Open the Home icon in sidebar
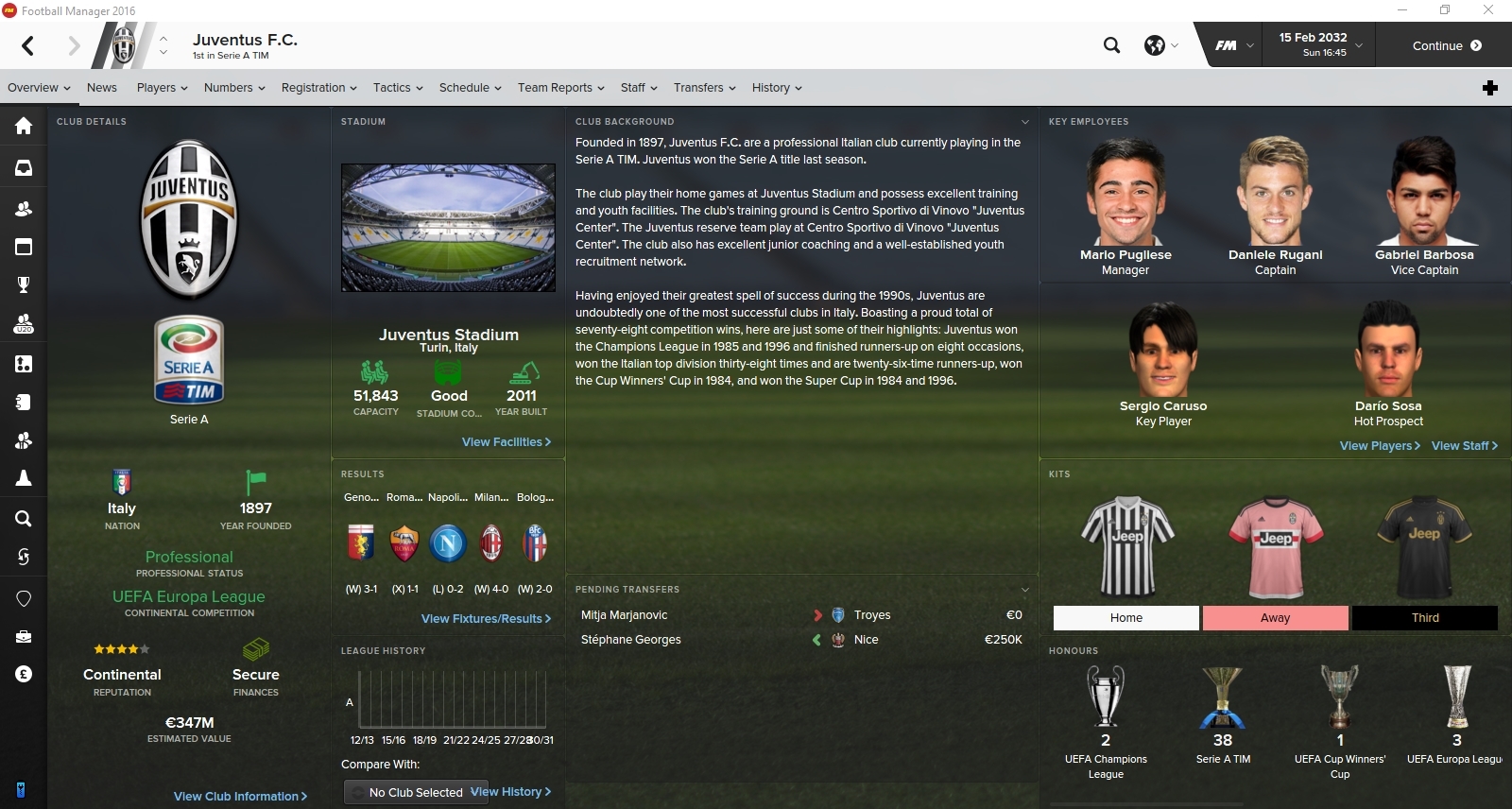The width and height of the screenshot is (1512, 809). pyautogui.click(x=24, y=127)
